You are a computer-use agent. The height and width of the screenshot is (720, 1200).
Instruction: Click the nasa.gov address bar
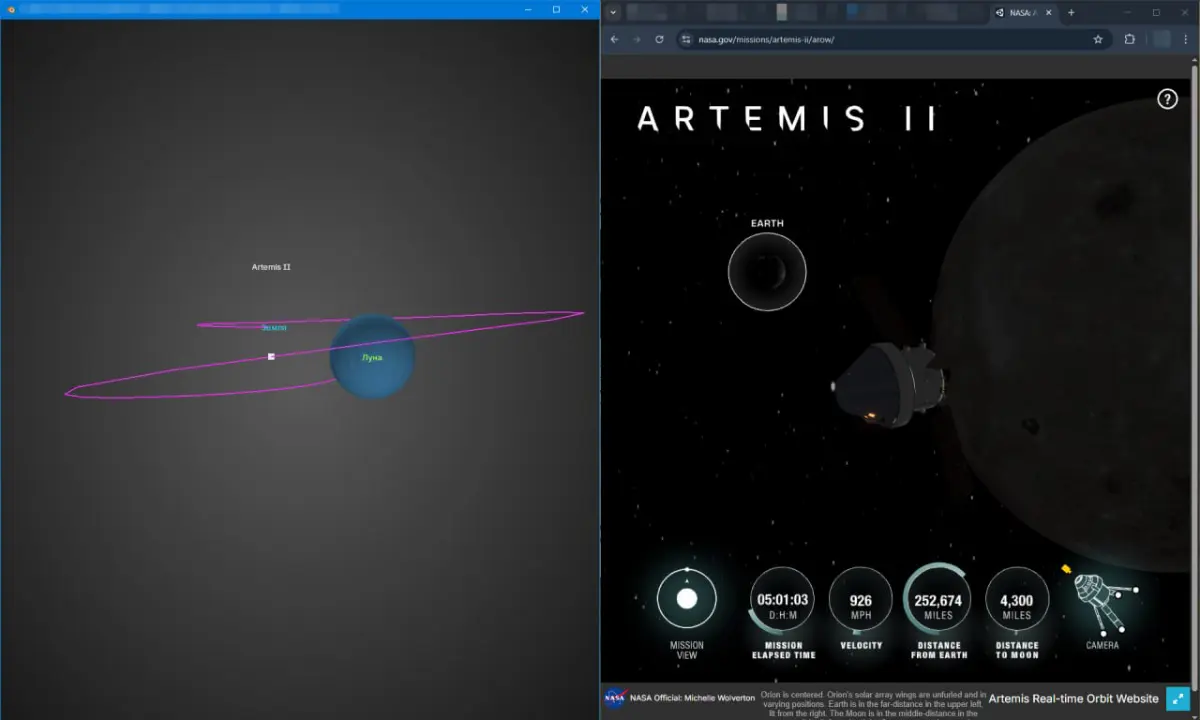coord(890,39)
